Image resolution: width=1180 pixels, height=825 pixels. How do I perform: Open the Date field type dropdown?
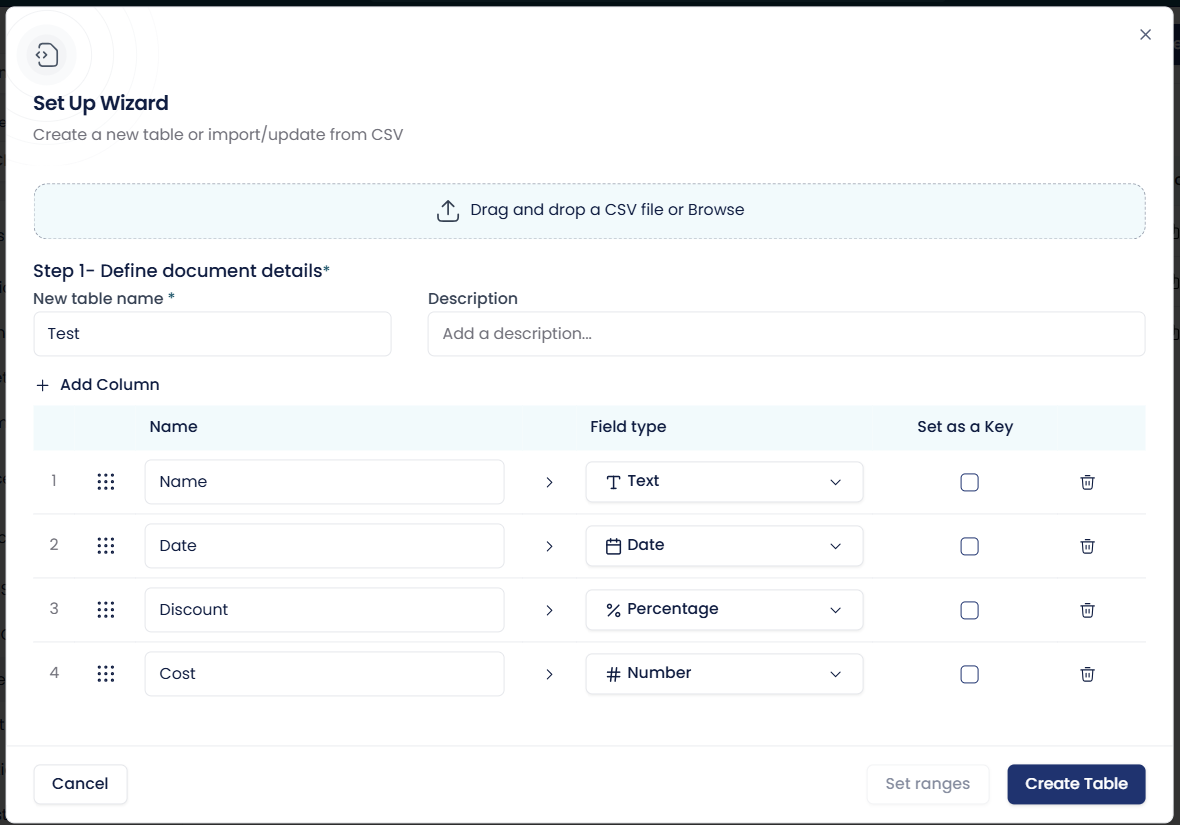[724, 546]
